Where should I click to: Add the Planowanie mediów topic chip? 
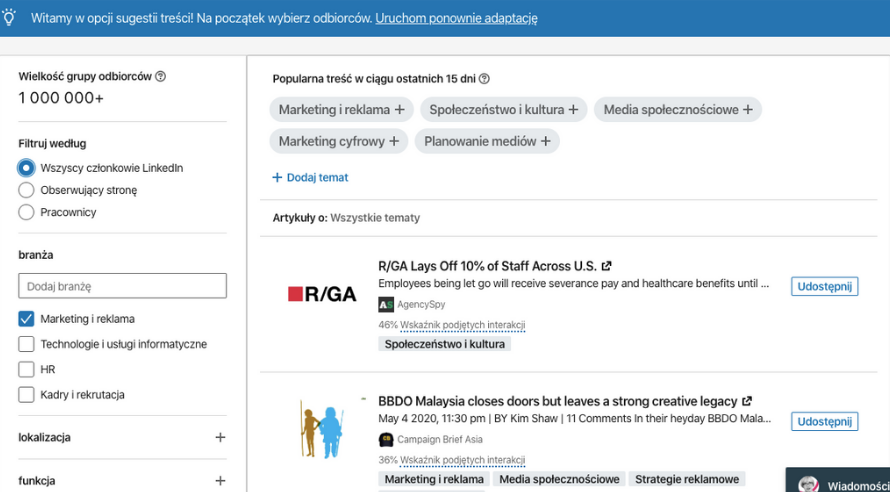[487, 141]
